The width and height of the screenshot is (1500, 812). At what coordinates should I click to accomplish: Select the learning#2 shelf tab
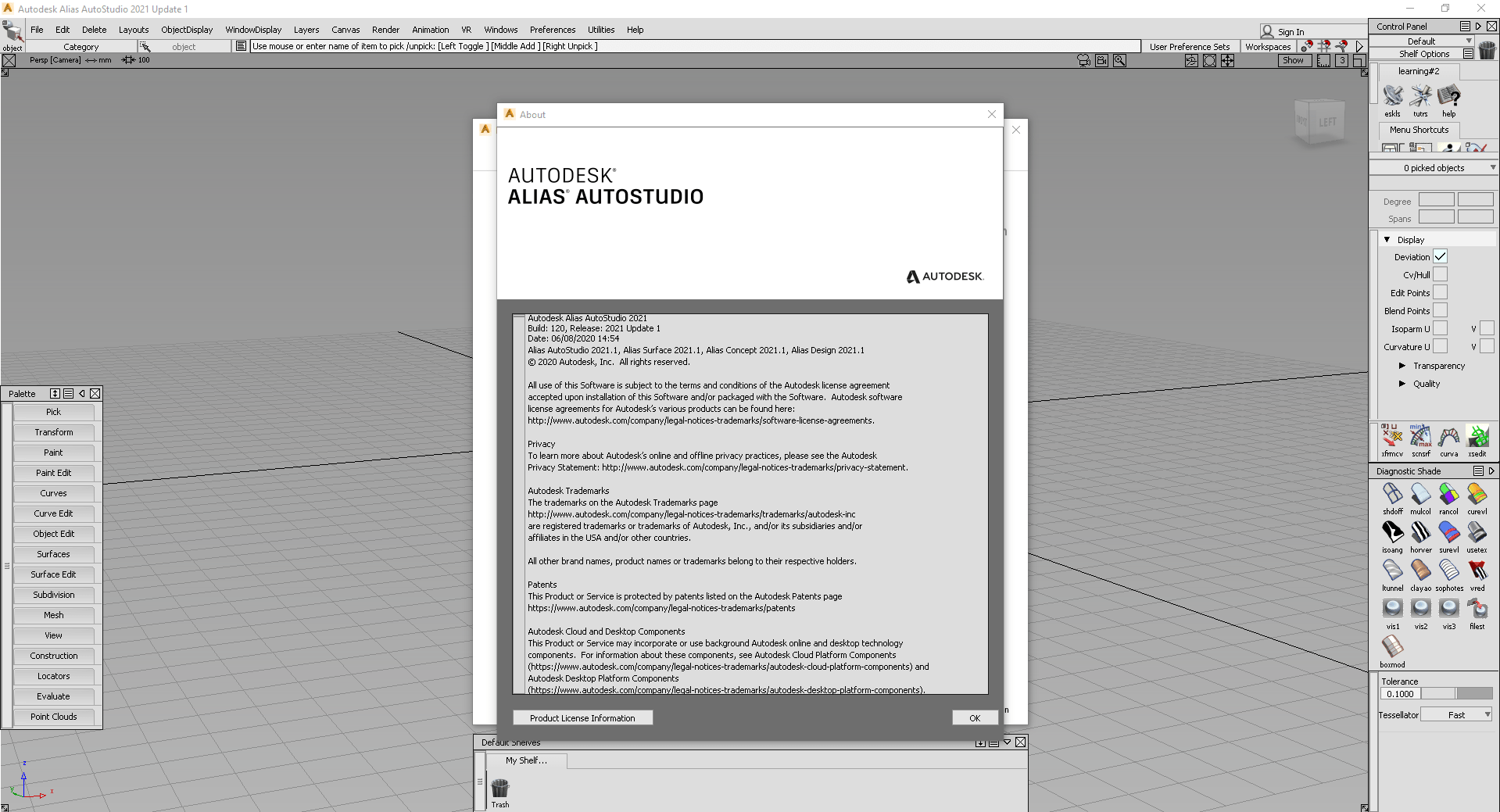tap(1419, 71)
